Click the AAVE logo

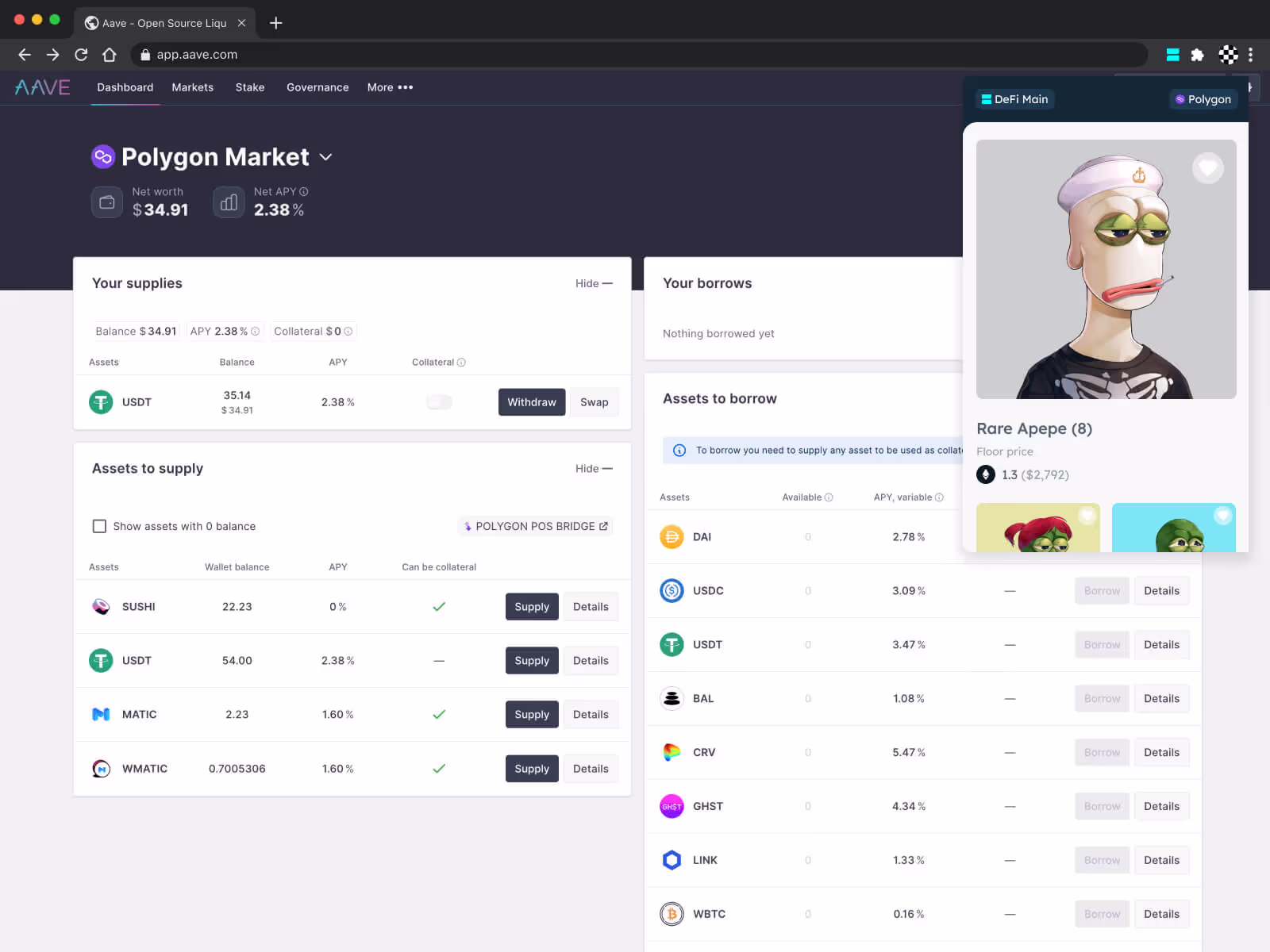point(43,87)
